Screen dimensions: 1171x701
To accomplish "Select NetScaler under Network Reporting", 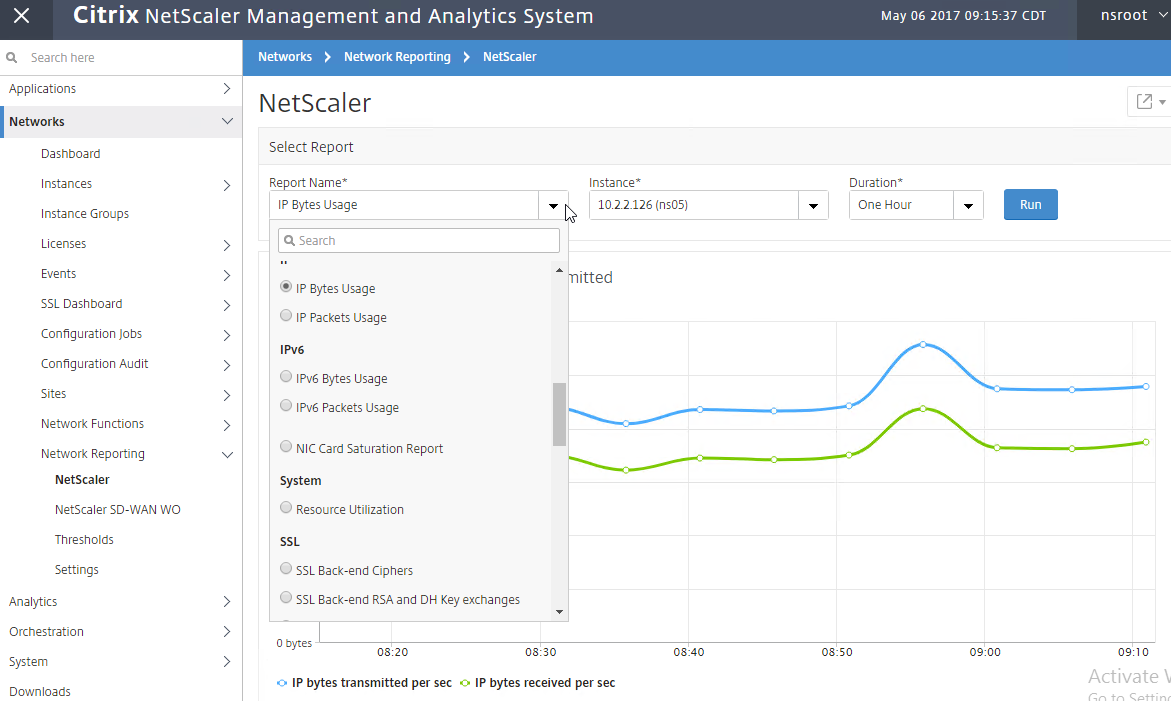I will [82, 480].
